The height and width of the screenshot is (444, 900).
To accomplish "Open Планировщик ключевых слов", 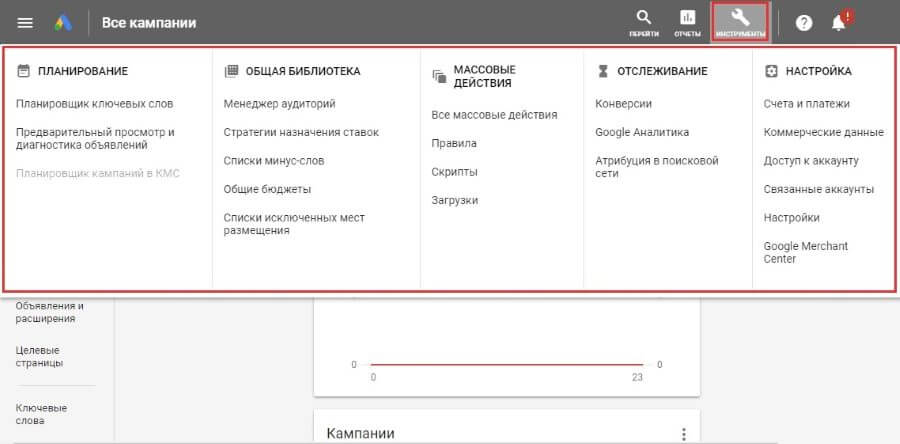I will pyautogui.click(x=95, y=104).
